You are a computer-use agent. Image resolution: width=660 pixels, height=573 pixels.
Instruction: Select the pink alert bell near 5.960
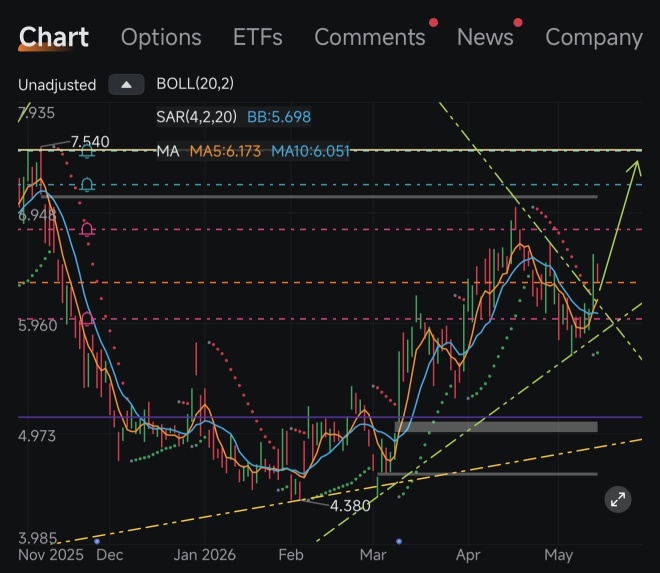87,319
